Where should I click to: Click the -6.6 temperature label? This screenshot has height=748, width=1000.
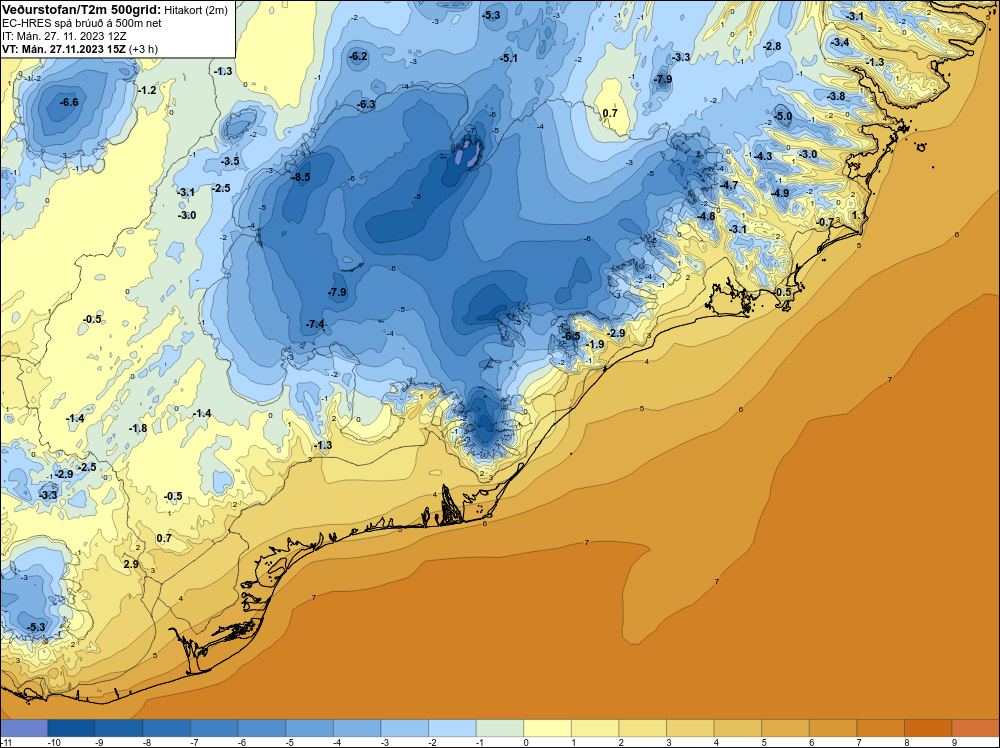coord(69,102)
